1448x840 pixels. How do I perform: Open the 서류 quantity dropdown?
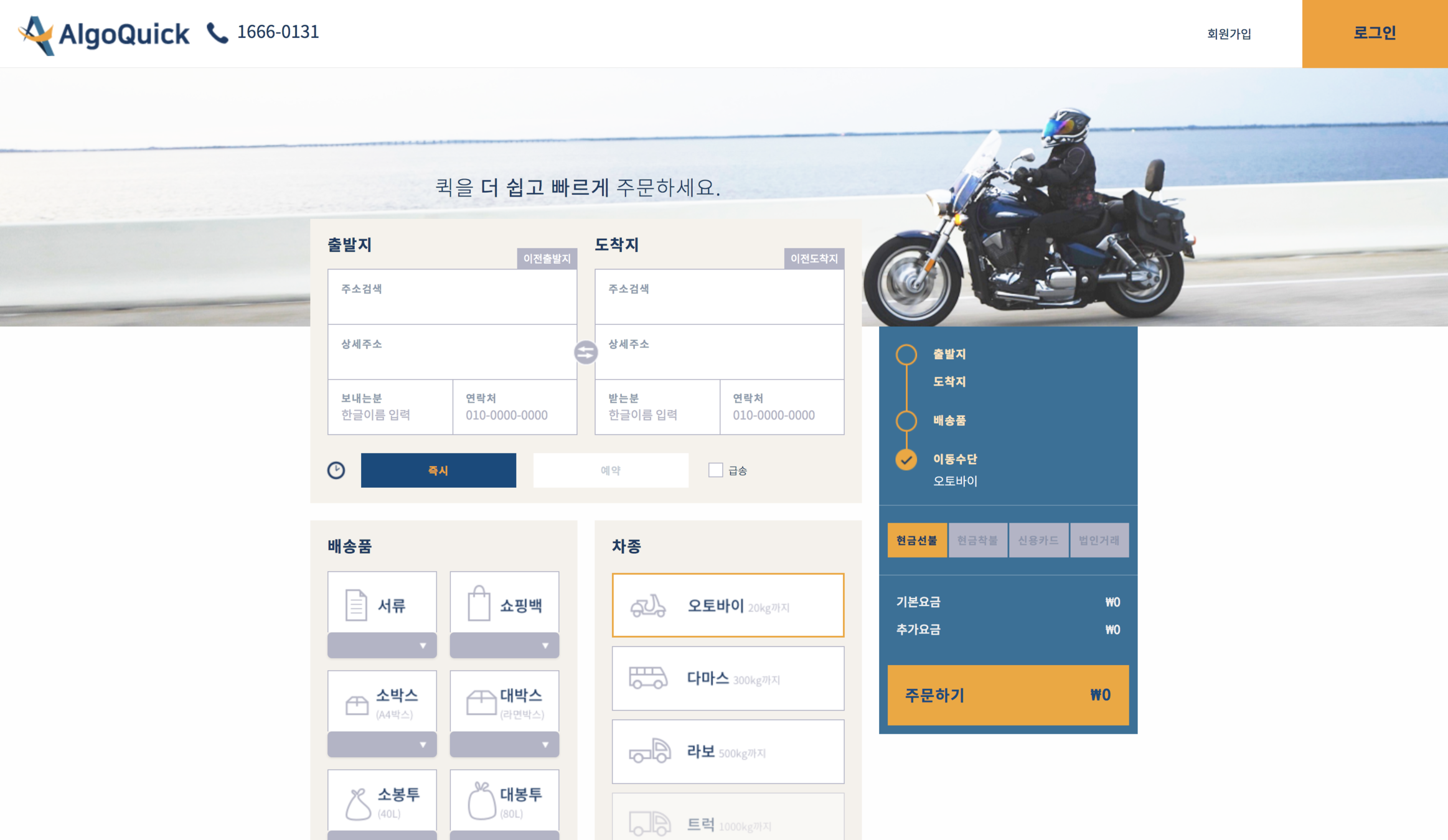[382, 645]
